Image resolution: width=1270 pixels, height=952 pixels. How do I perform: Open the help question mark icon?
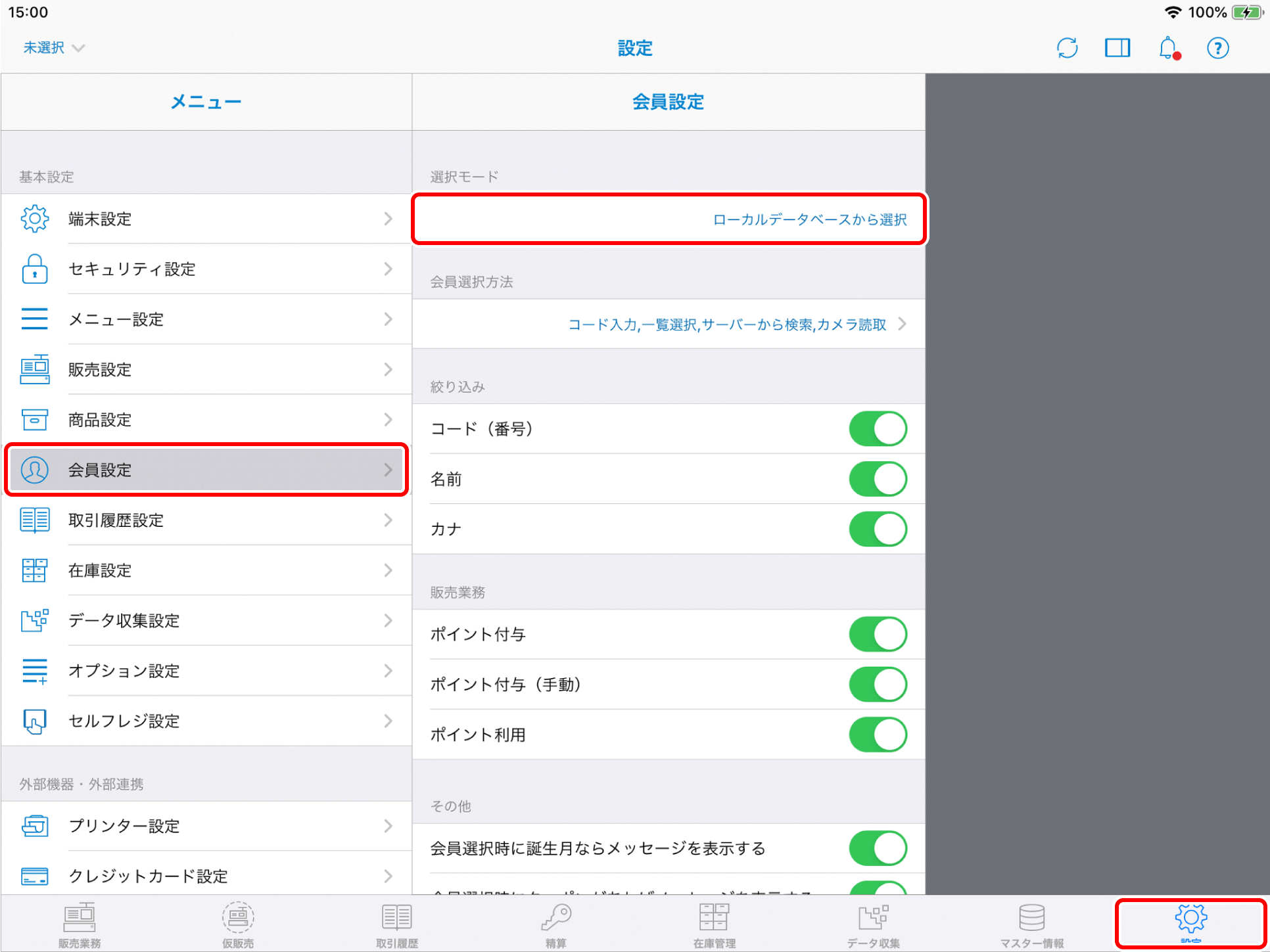(x=1218, y=48)
